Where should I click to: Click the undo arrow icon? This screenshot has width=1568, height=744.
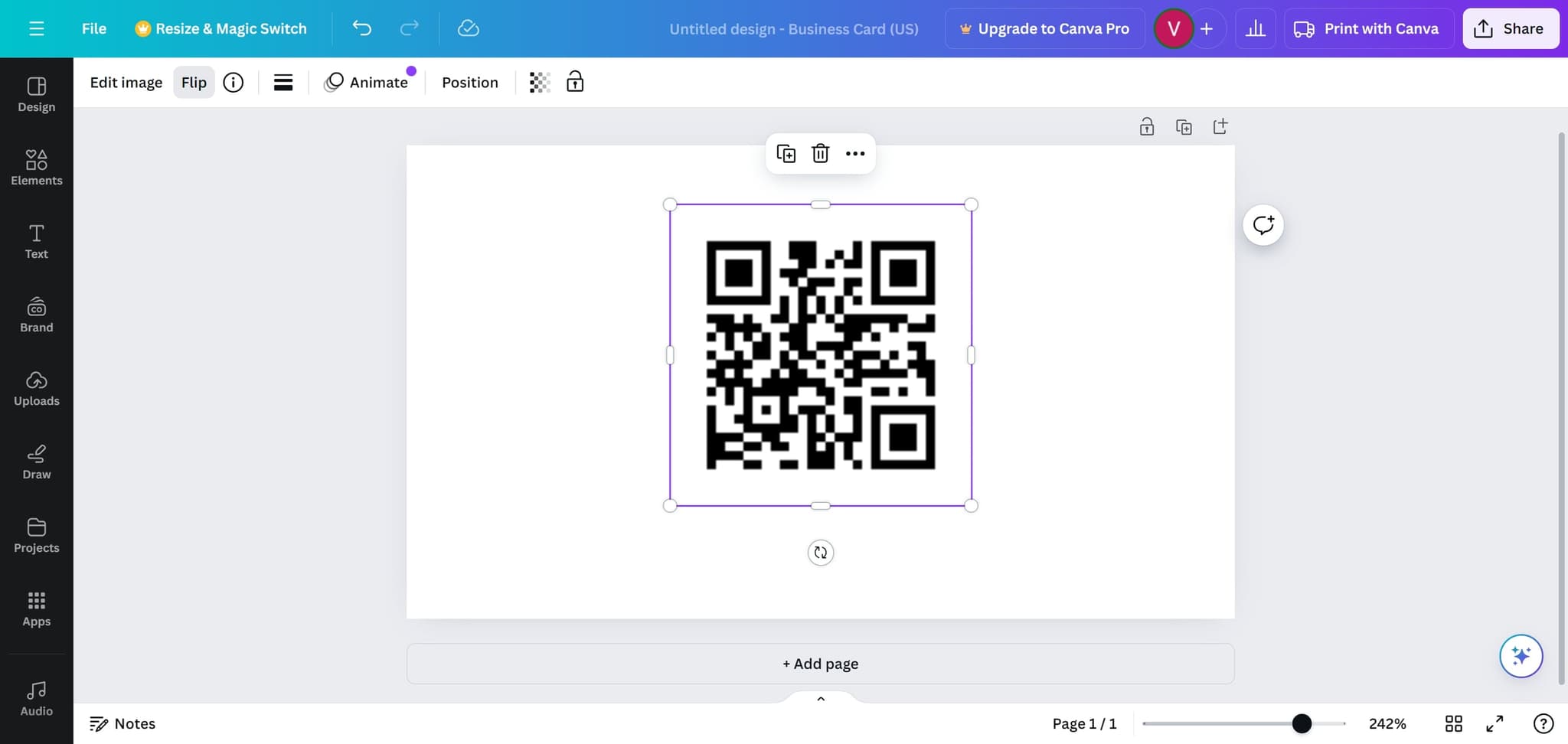click(361, 28)
